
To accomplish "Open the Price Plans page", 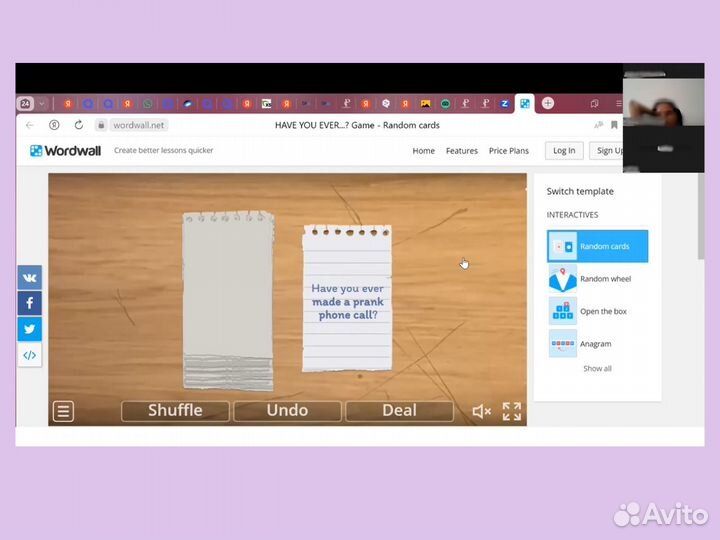I will [508, 151].
